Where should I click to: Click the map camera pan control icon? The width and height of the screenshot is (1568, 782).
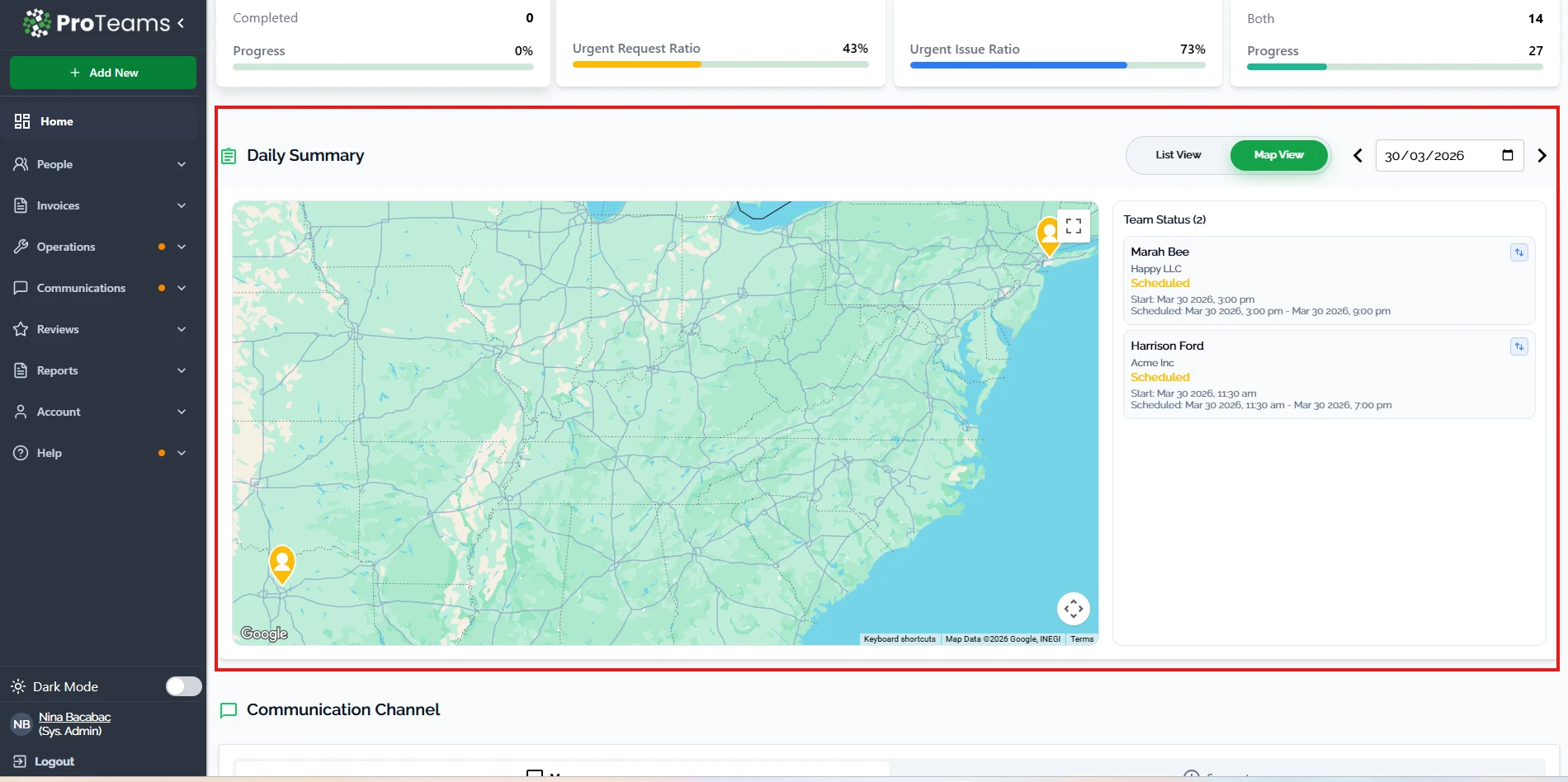click(x=1073, y=610)
